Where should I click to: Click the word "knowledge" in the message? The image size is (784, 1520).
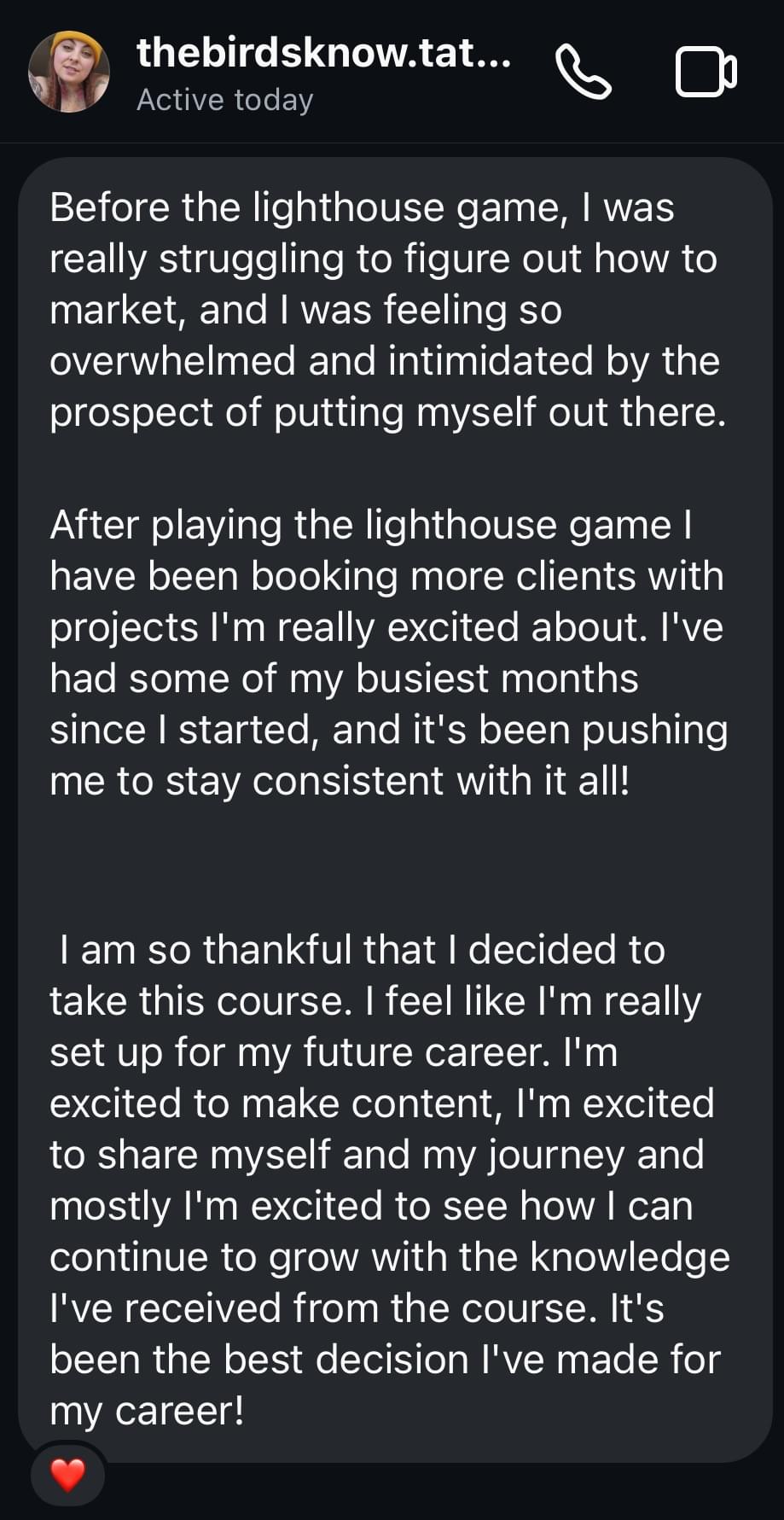(630, 1257)
